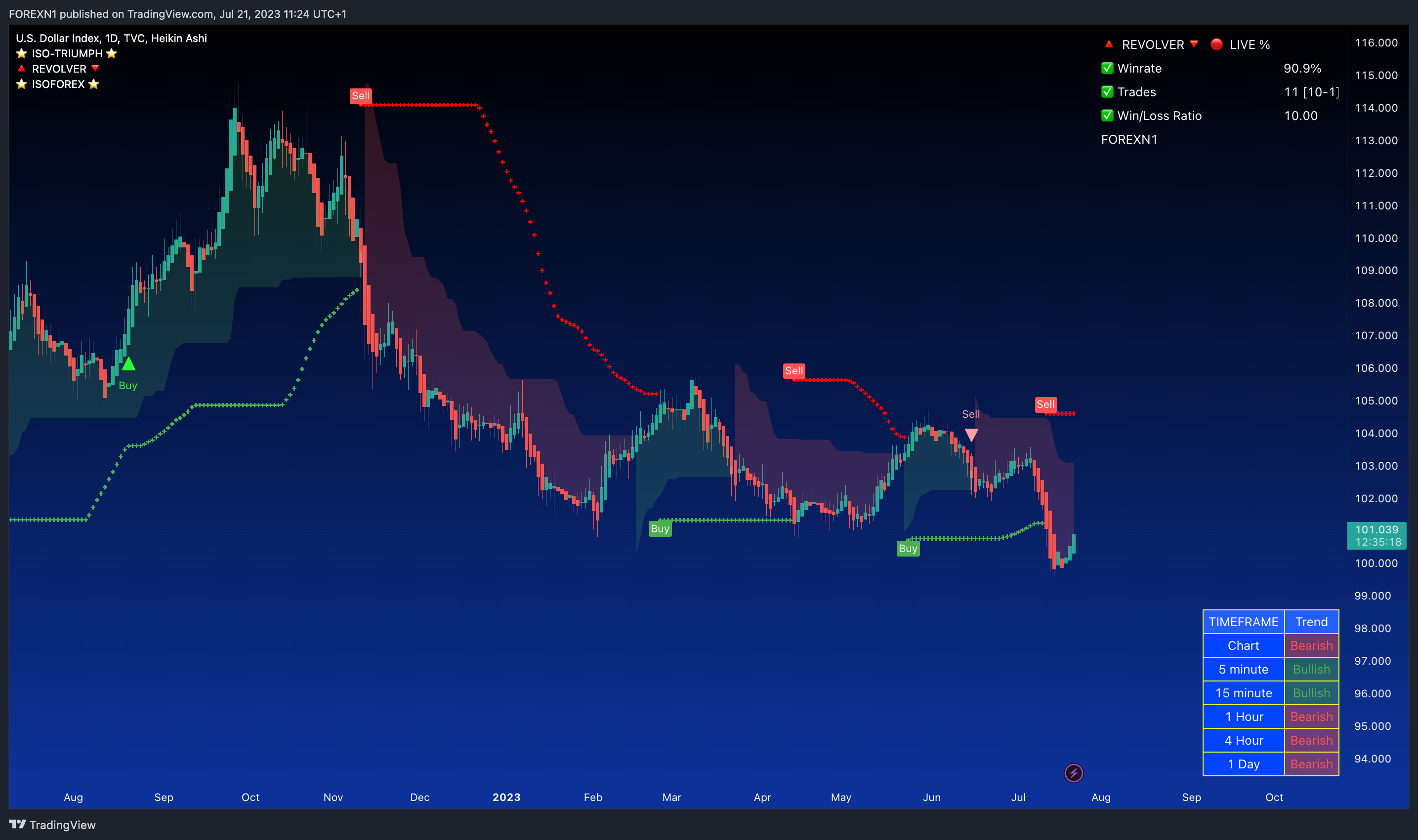The width and height of the screenshot is (1418, 840).
Task: Click the published-on header text at top
Action: 177,14
